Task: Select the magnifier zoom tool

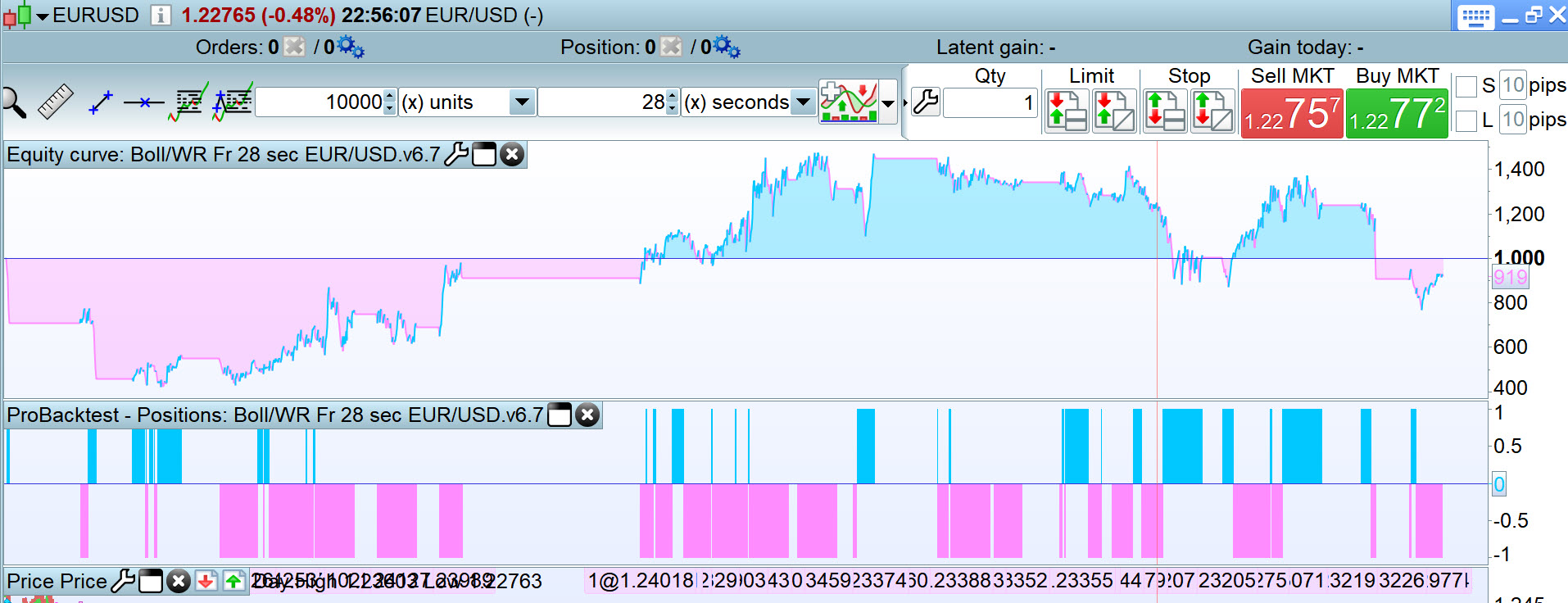Action: pyautogui.click(x=14, y=103)
